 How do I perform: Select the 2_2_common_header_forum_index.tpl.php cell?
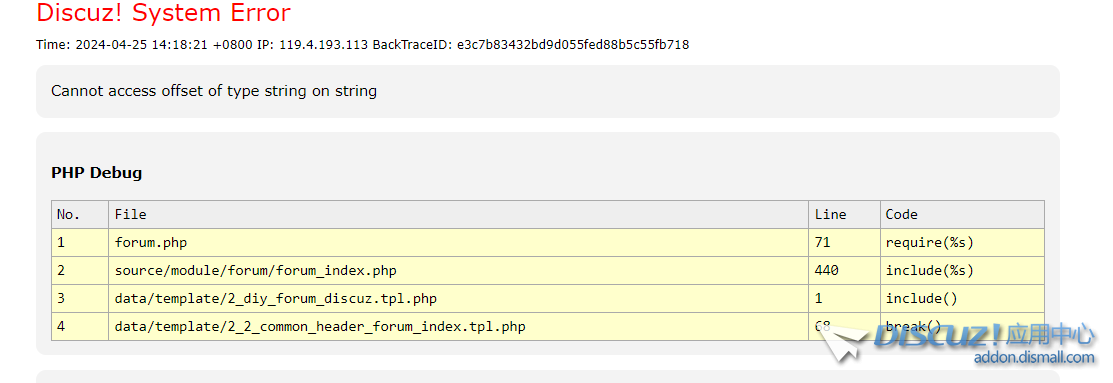coord(459,327)
